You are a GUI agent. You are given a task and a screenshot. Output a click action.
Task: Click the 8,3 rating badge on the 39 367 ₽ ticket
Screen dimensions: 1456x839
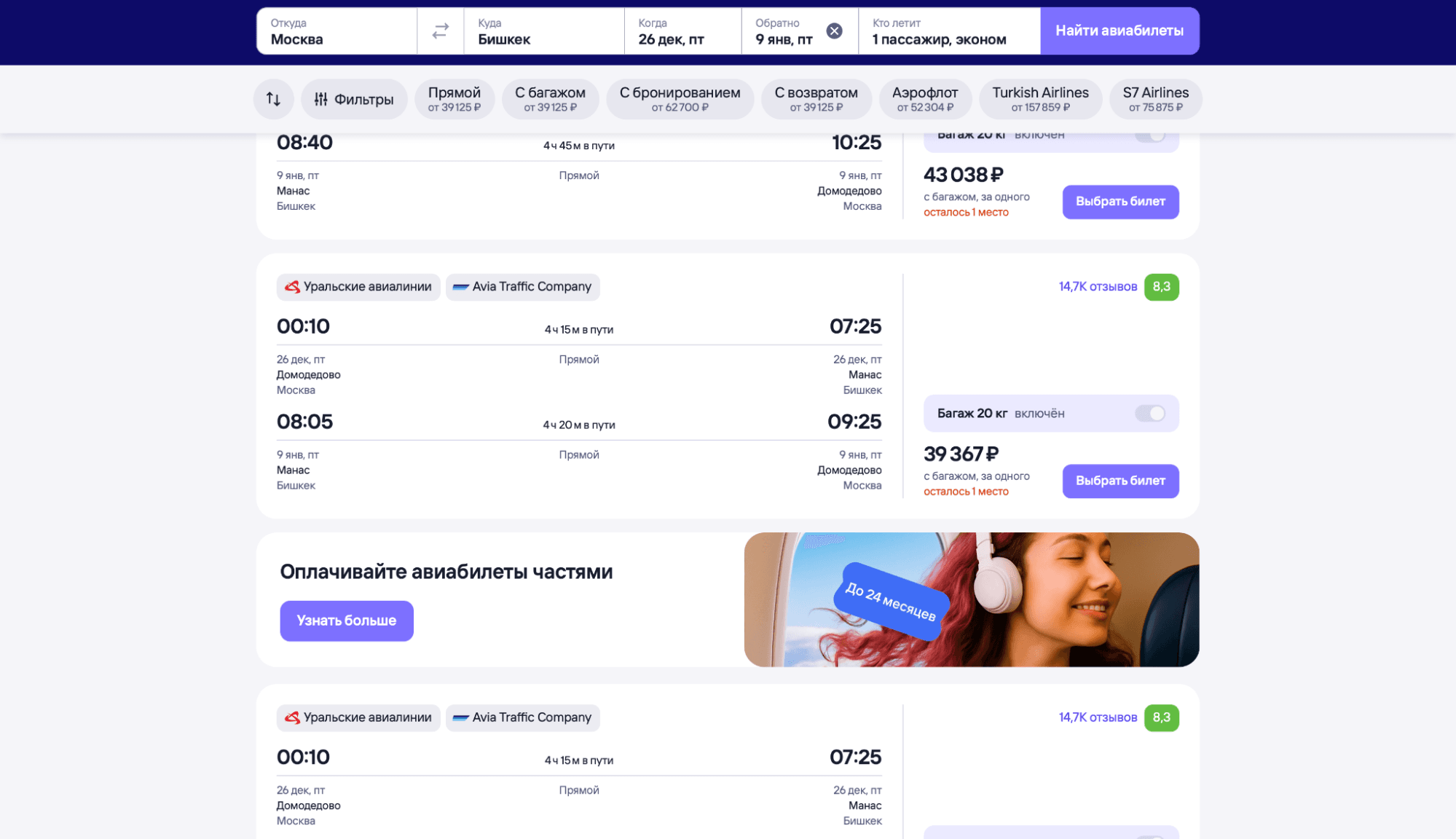tap(1161, 287)
